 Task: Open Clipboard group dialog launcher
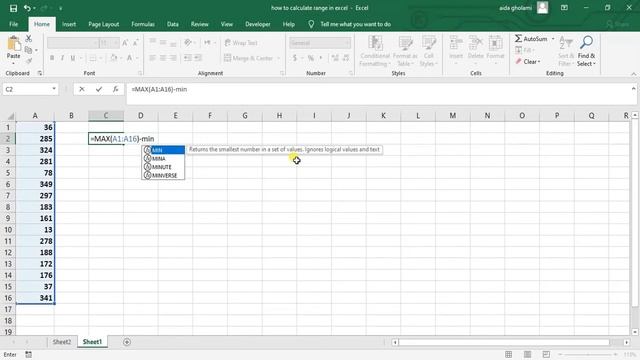tap(40, 73)
